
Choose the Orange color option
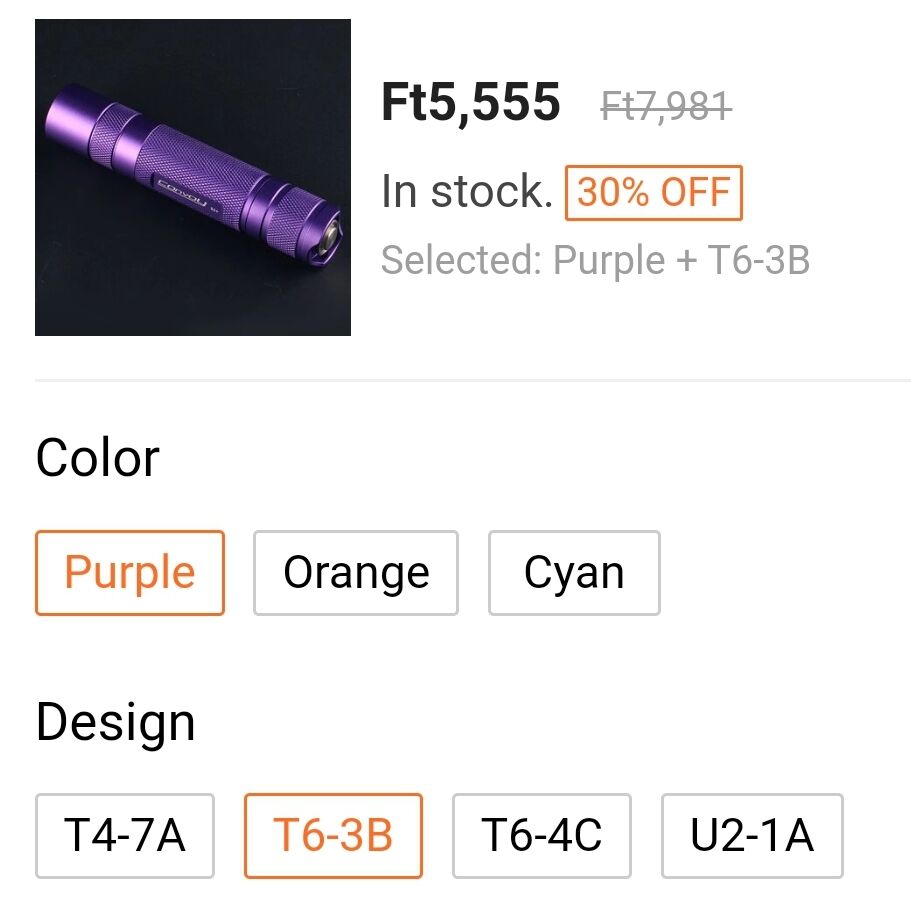(356, 573)
